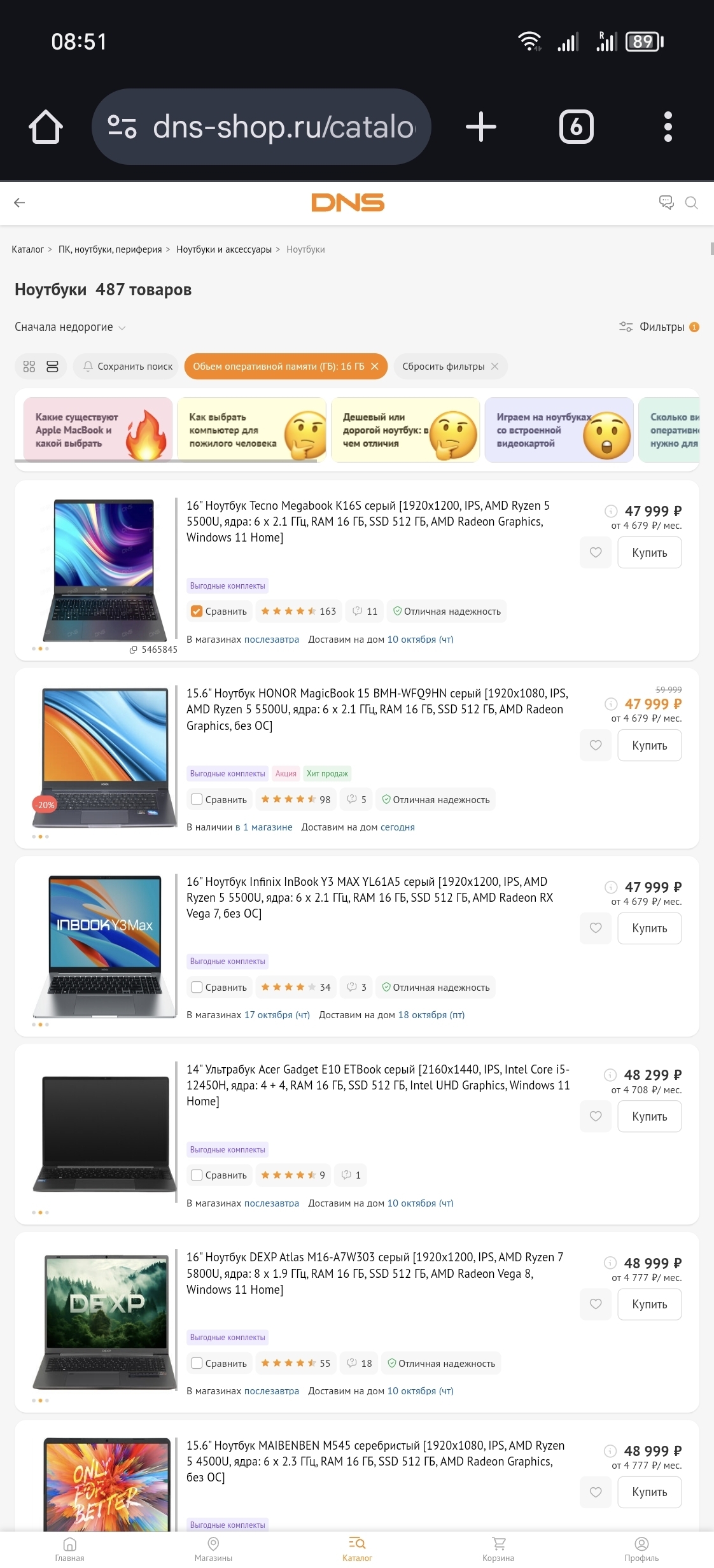The height and width of the screenshot is (1568, 714).
Task: Add Acer Gadget E10 to wishlist heart
Action: point(596,1116)
